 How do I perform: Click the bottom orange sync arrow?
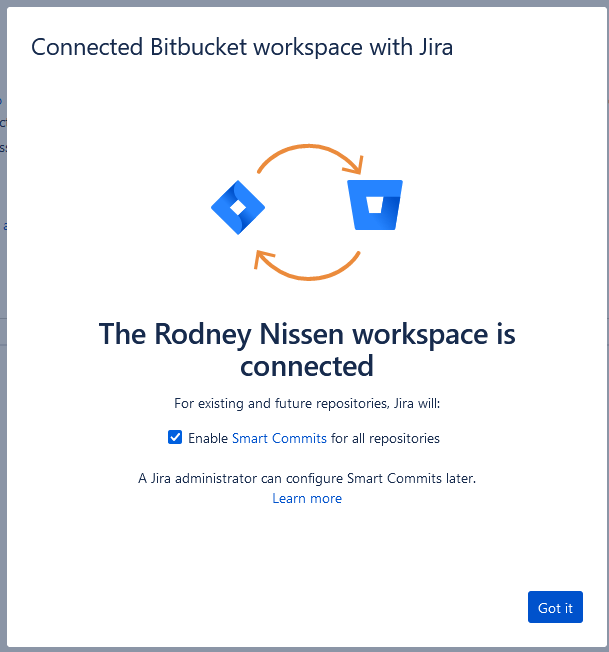coord(305,265)
